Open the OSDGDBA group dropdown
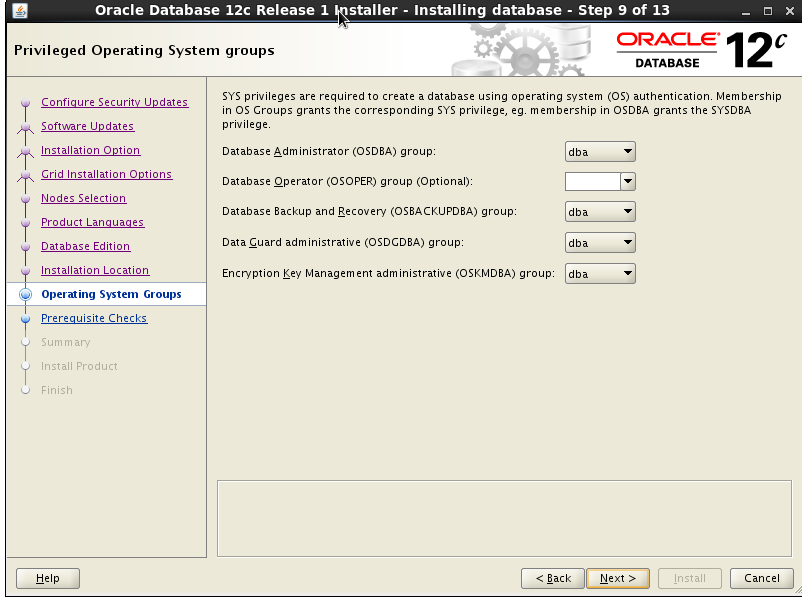 (x=600, y=242)
